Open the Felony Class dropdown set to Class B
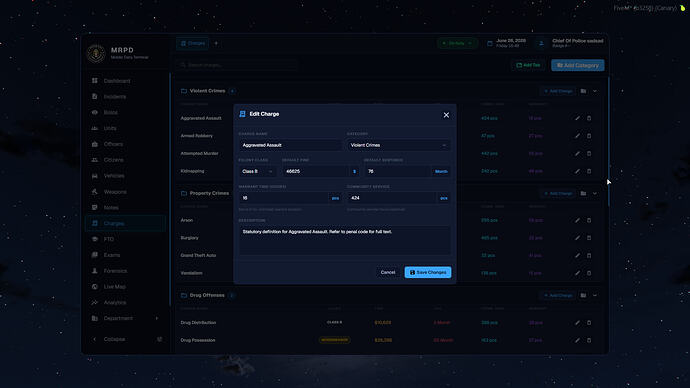The image size is (690, 388). click(x=257, y=172)
